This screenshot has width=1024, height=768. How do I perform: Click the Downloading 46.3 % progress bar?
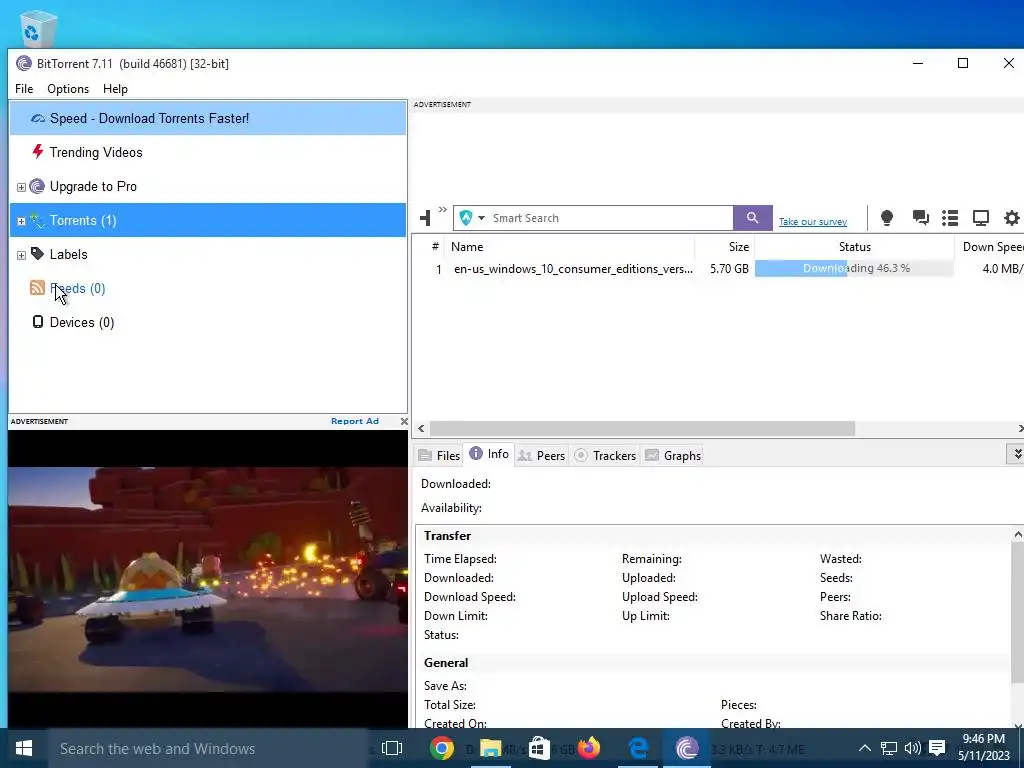[854, 268]
